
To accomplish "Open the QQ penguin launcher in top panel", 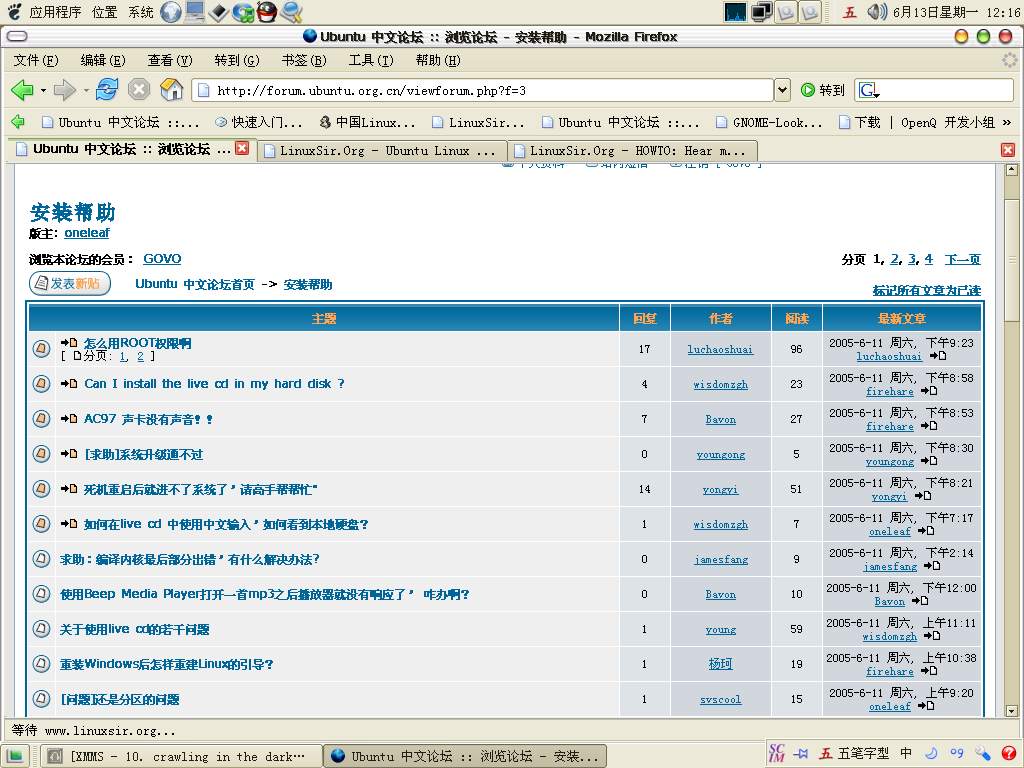I will (x=266, y=12).
